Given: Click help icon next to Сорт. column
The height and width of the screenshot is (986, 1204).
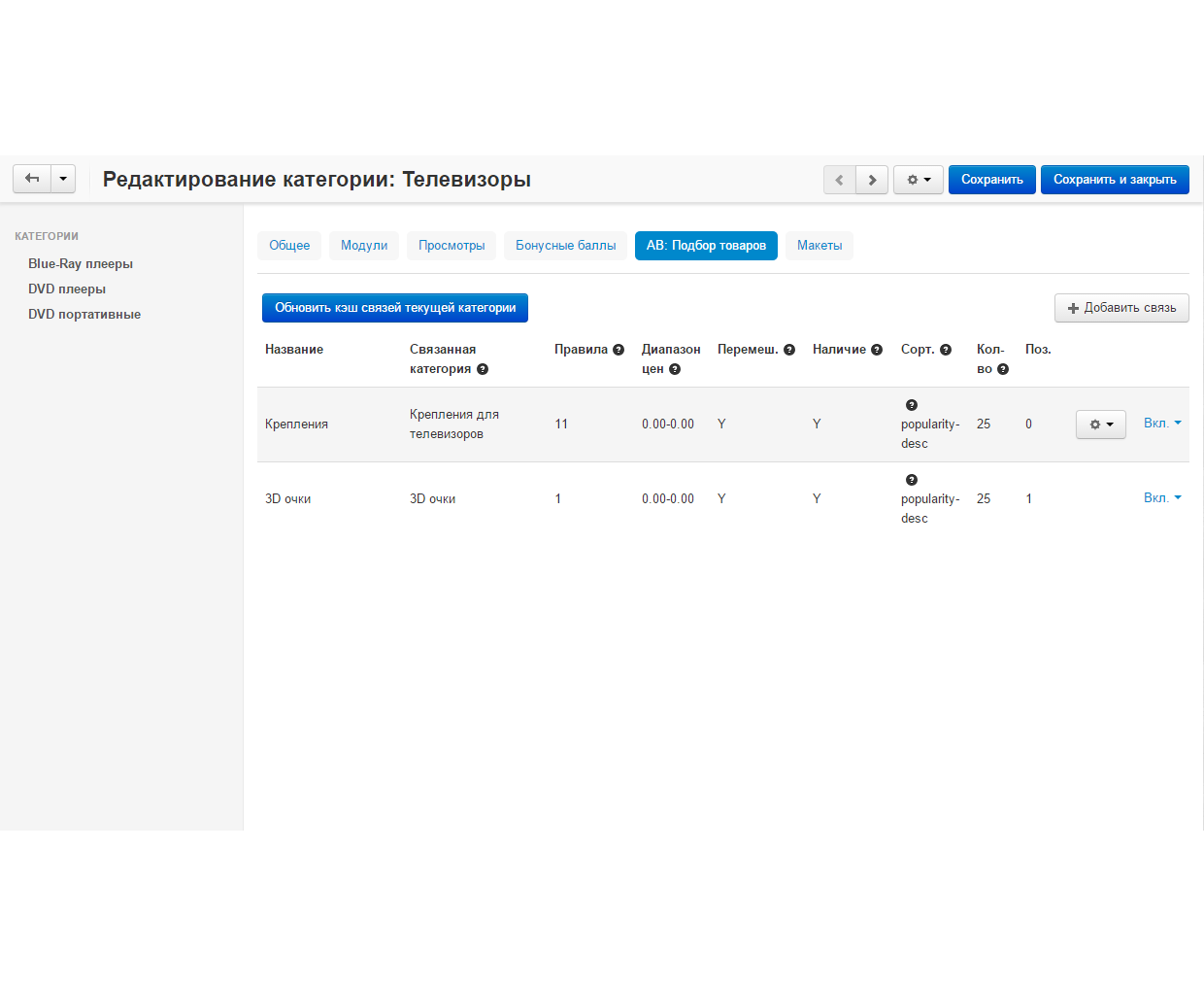Looking at the screenshot, I should pyautogui.click(x=946, y=350).
